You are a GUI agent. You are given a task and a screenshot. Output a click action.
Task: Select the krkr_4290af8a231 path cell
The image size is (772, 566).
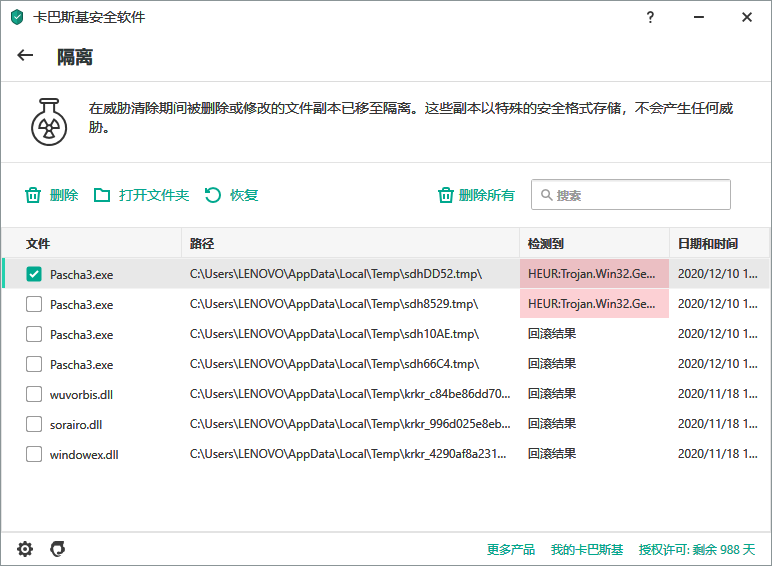tap(348, 454)
